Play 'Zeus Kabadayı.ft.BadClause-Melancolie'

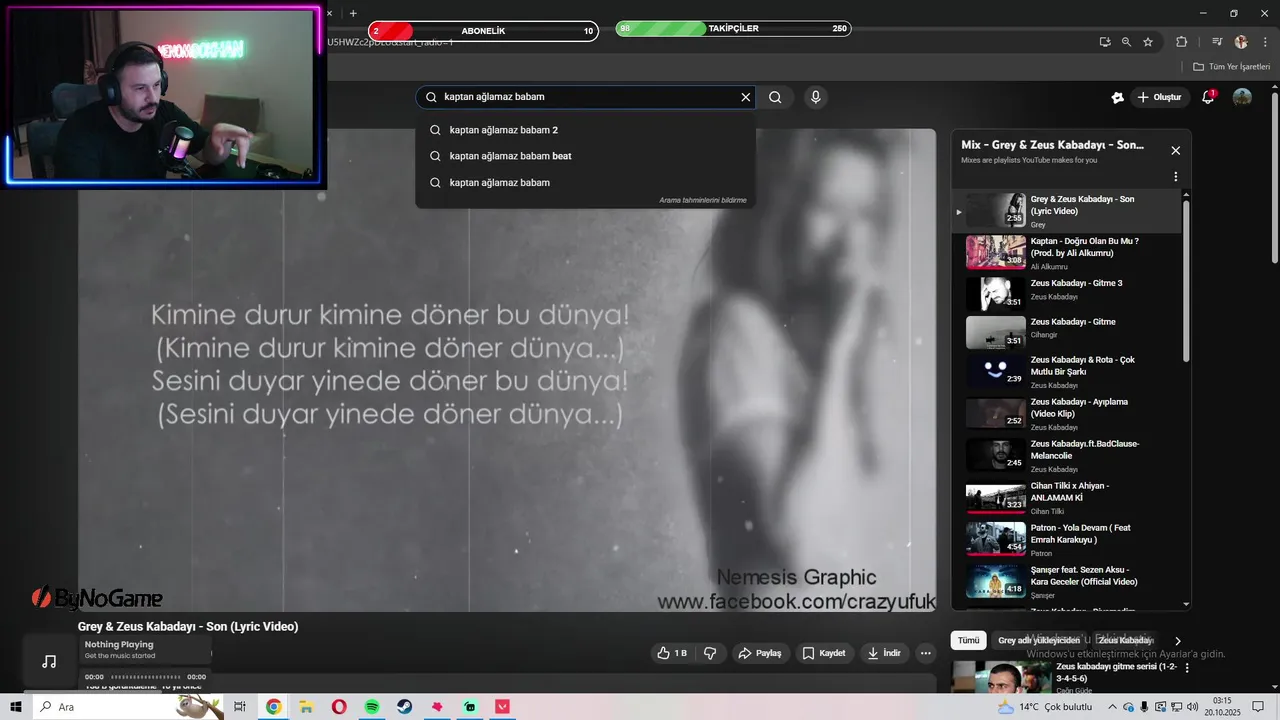click(1066, 456)
